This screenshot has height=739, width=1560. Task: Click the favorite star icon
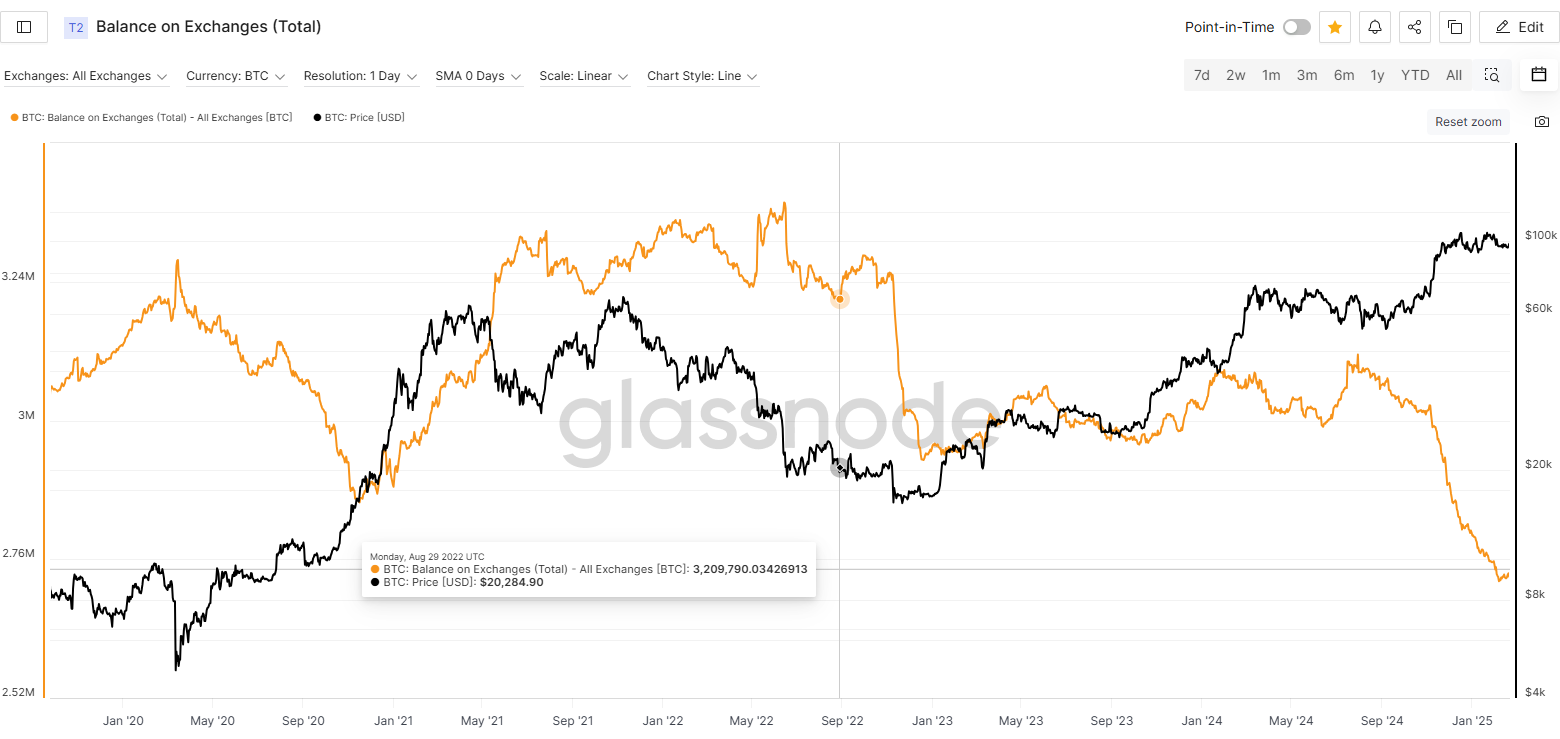click(x=1334, y=27)
